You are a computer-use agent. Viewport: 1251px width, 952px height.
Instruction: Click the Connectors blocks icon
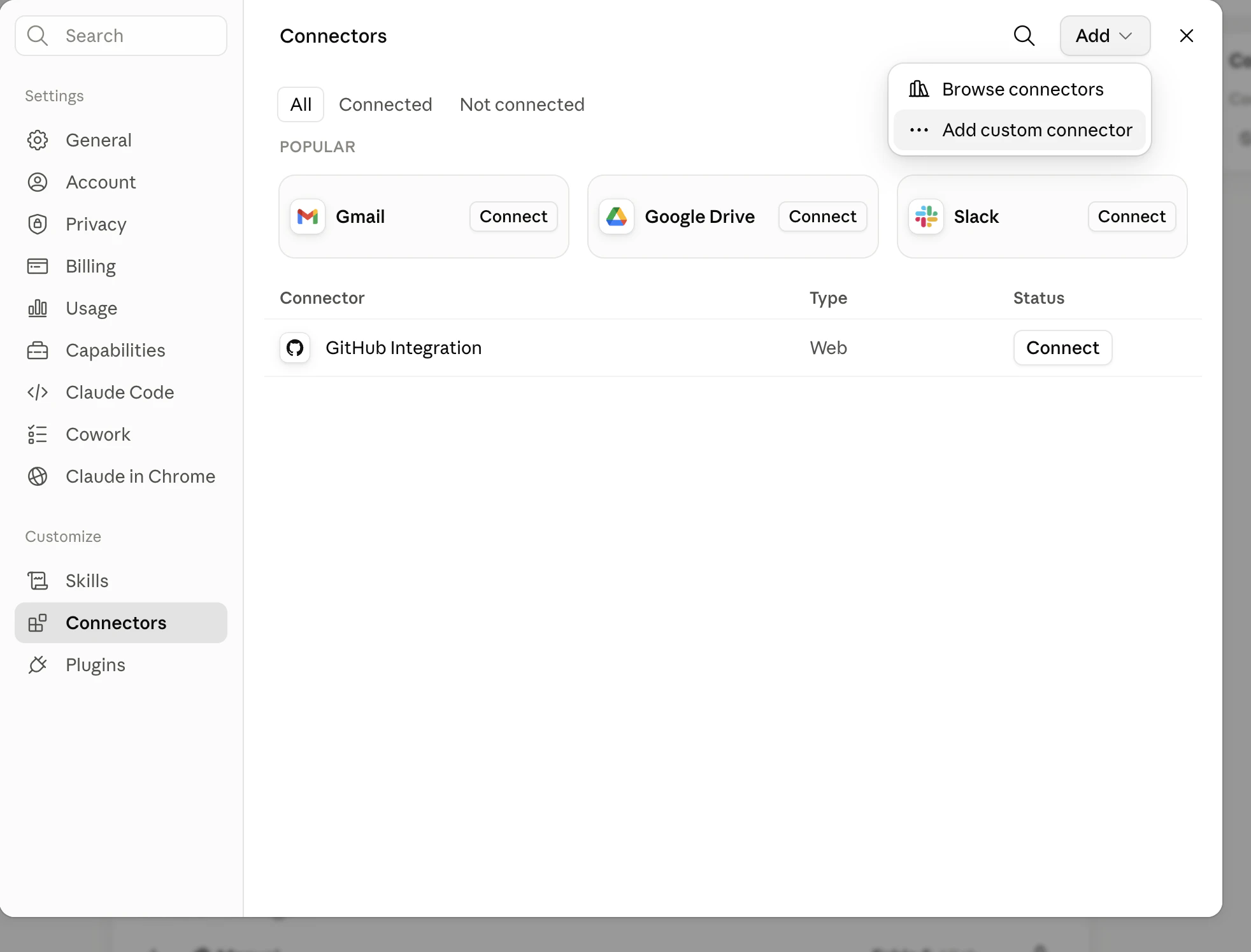[38, 623]
